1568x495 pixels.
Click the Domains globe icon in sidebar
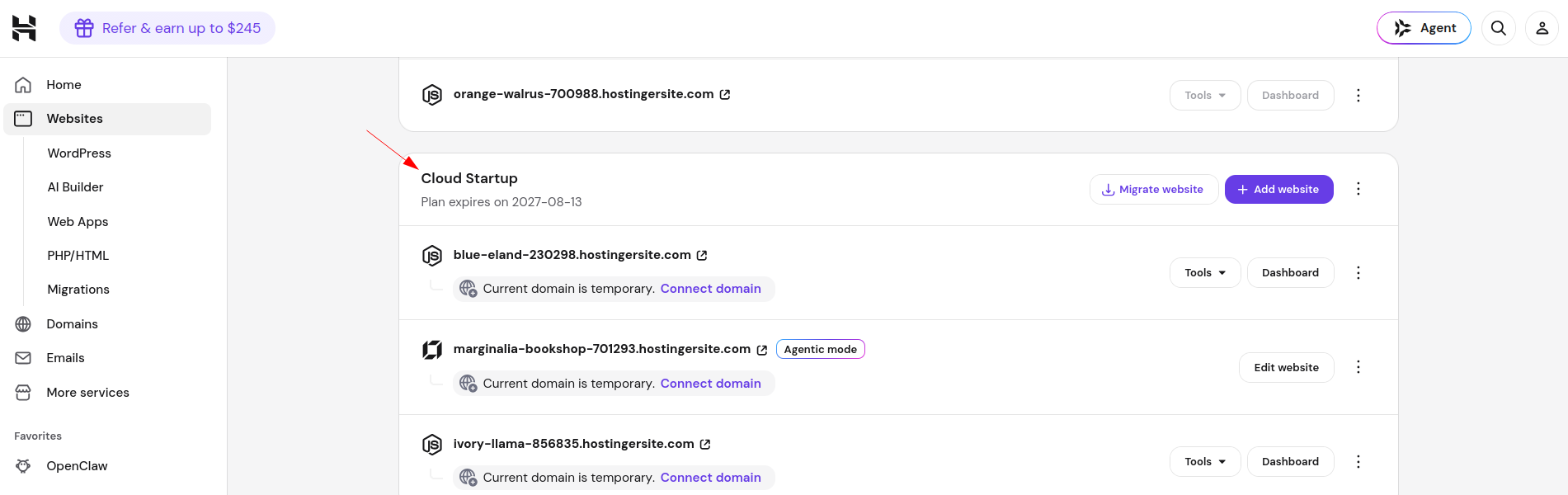(x=23, y=324)
